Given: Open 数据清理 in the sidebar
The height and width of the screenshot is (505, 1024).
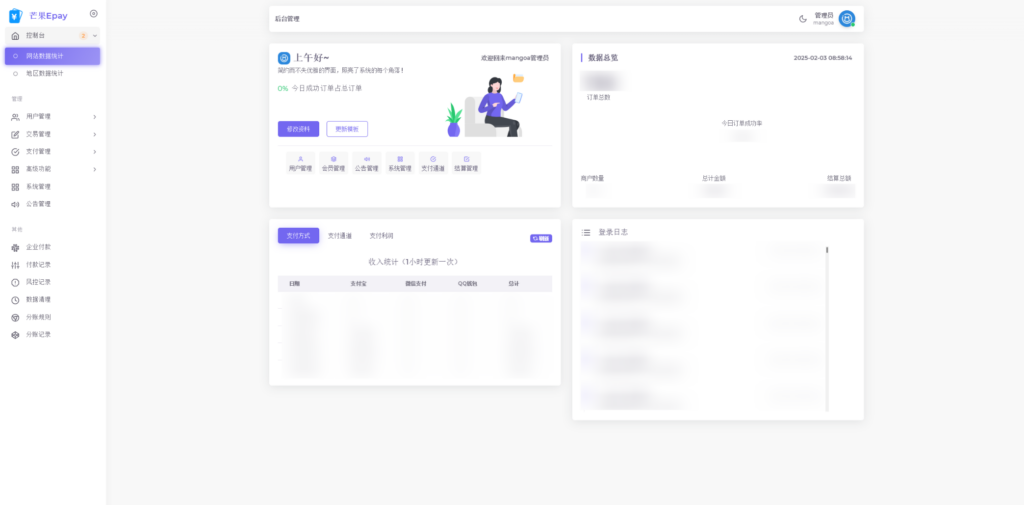Looking at the screenshot, I should (x=38, y=299).
